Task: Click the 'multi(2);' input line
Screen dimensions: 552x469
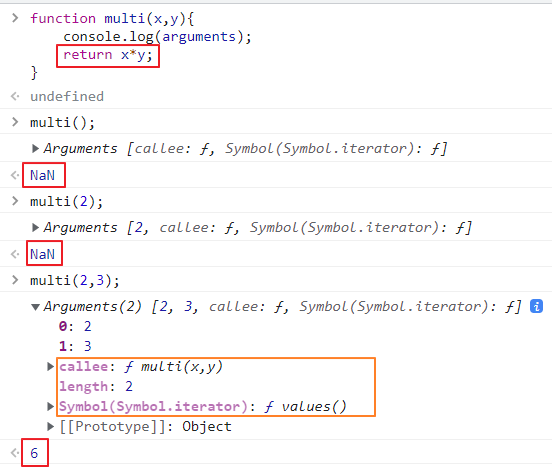Action: click(67, 201)
